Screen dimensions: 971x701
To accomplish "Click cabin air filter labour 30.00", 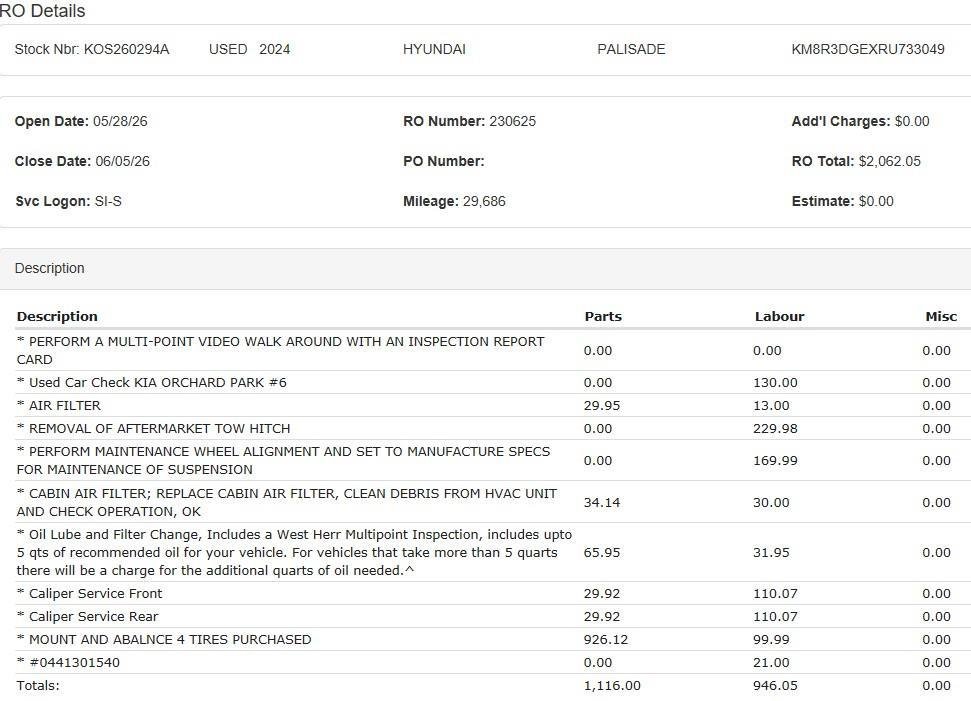I will 771,503.
